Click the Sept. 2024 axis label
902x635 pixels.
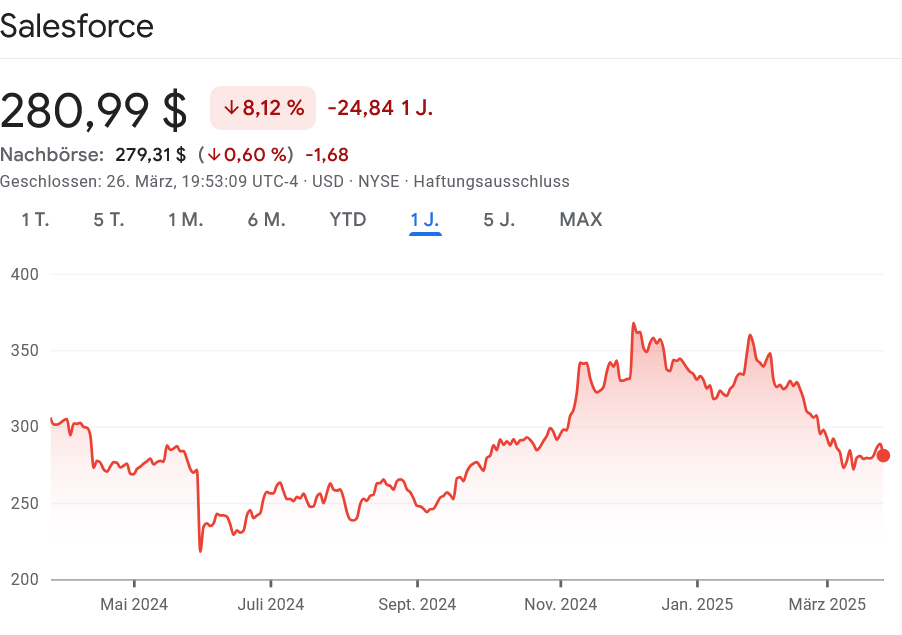pyautogui.click(x=418, y=604)
